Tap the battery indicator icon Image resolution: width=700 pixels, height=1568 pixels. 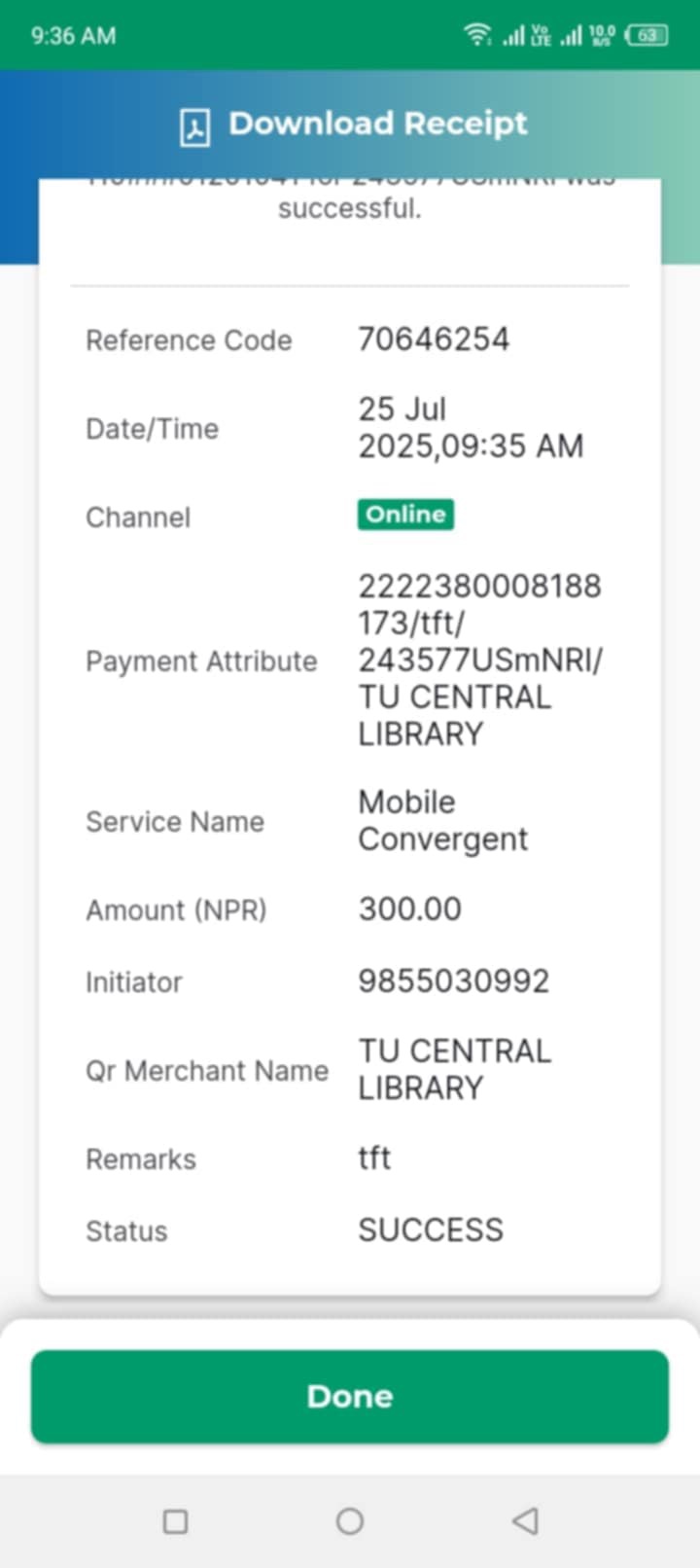tap(647, 36)
